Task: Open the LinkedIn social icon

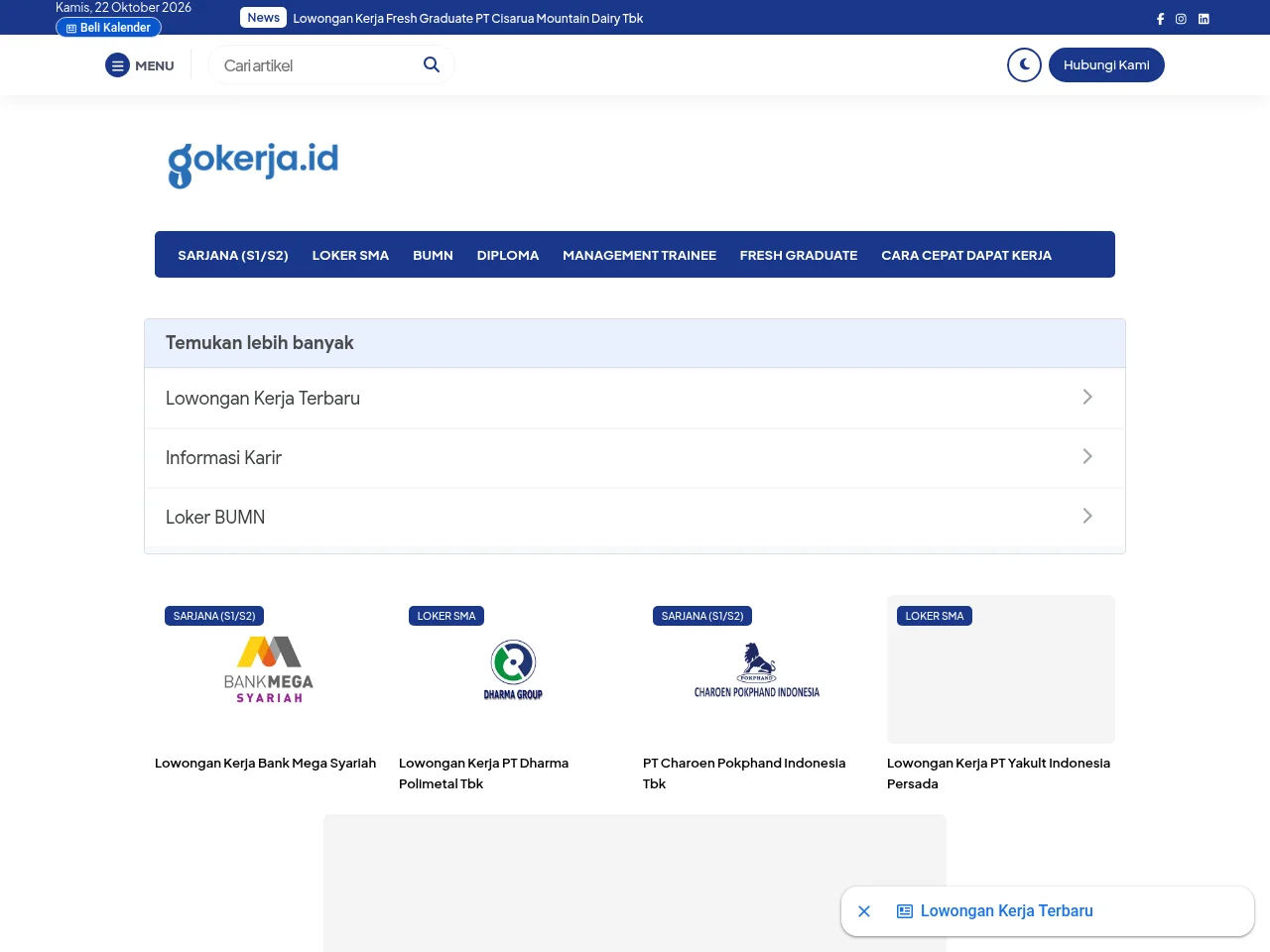Action: tap(1204, 19)
